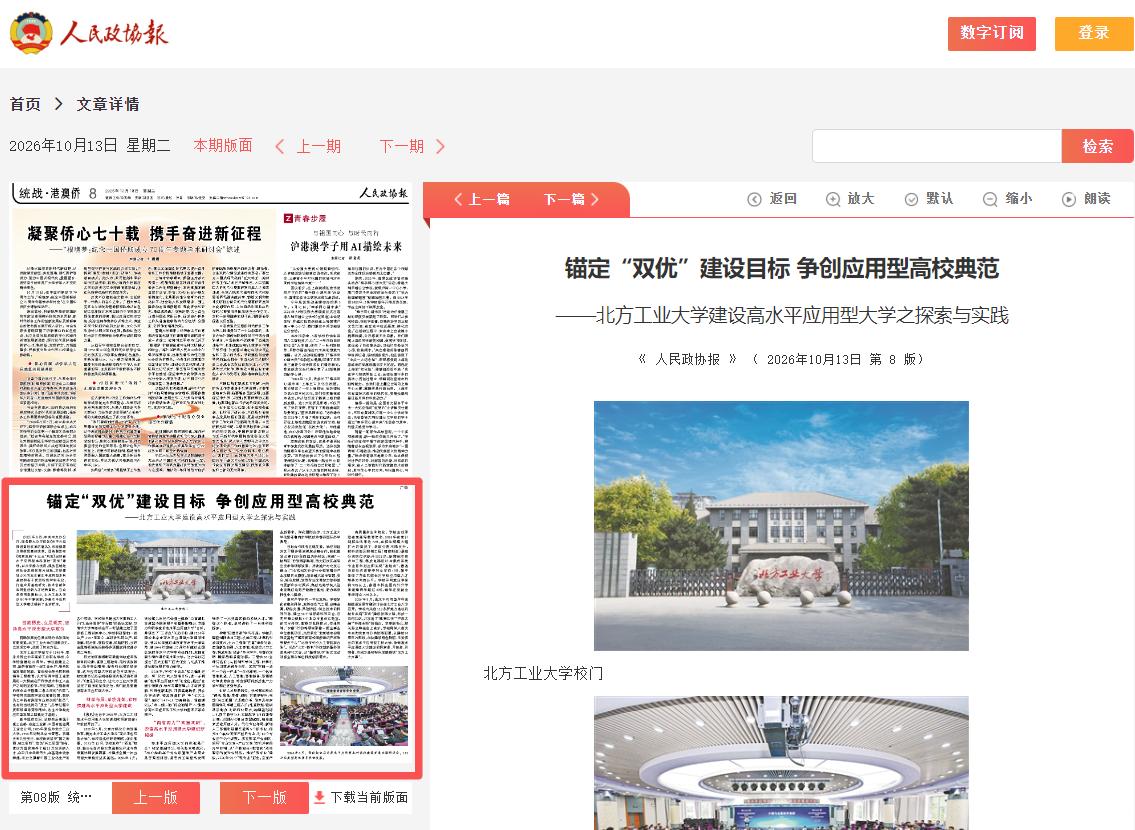
Task: Click the article headline 锚定"双优"建设目标
Action: pyautogui.click(x=781, y=268)
